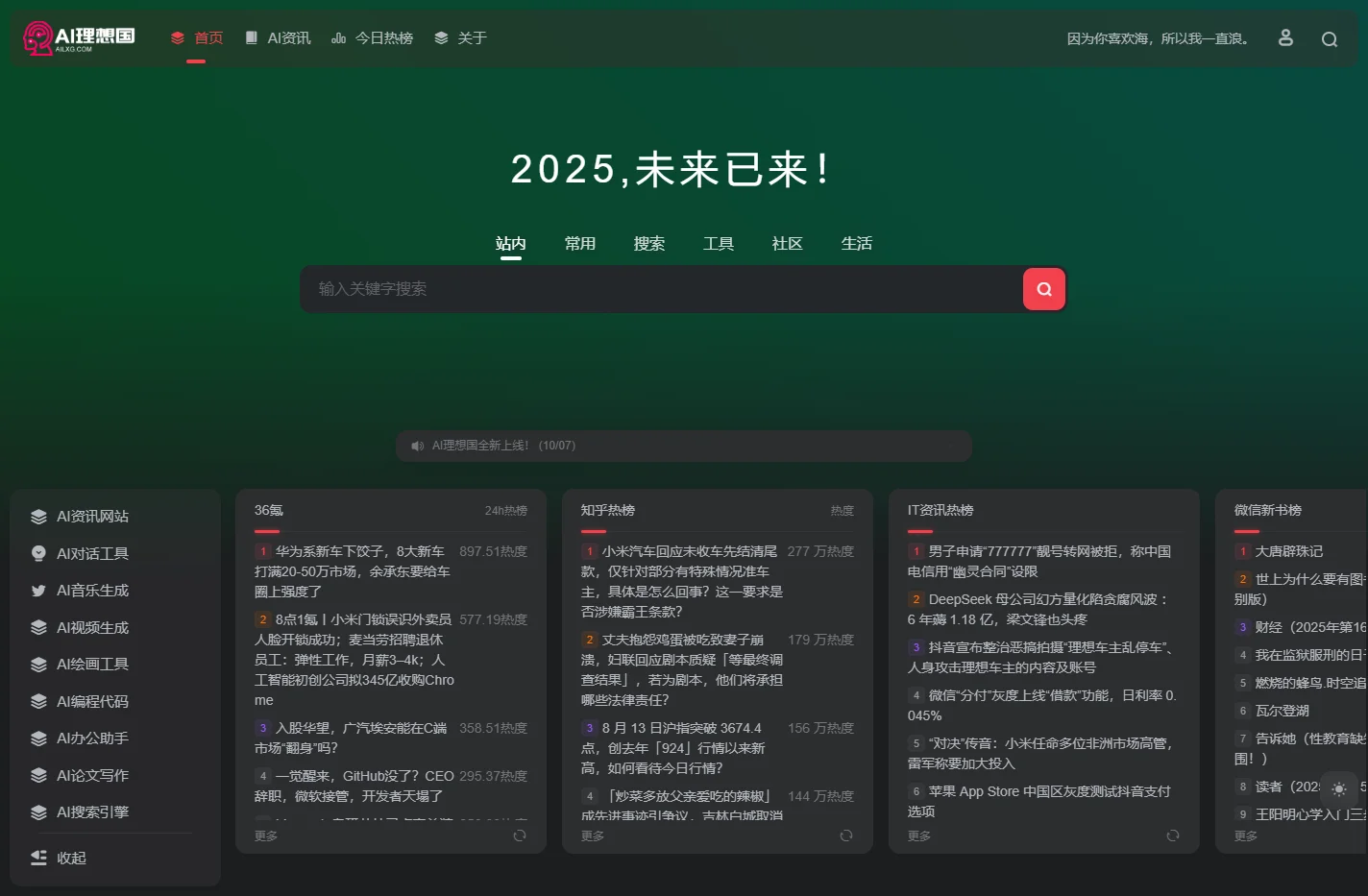
Task: Click 更多 under the 微信新书榜 card
Action: point(1246,836)
